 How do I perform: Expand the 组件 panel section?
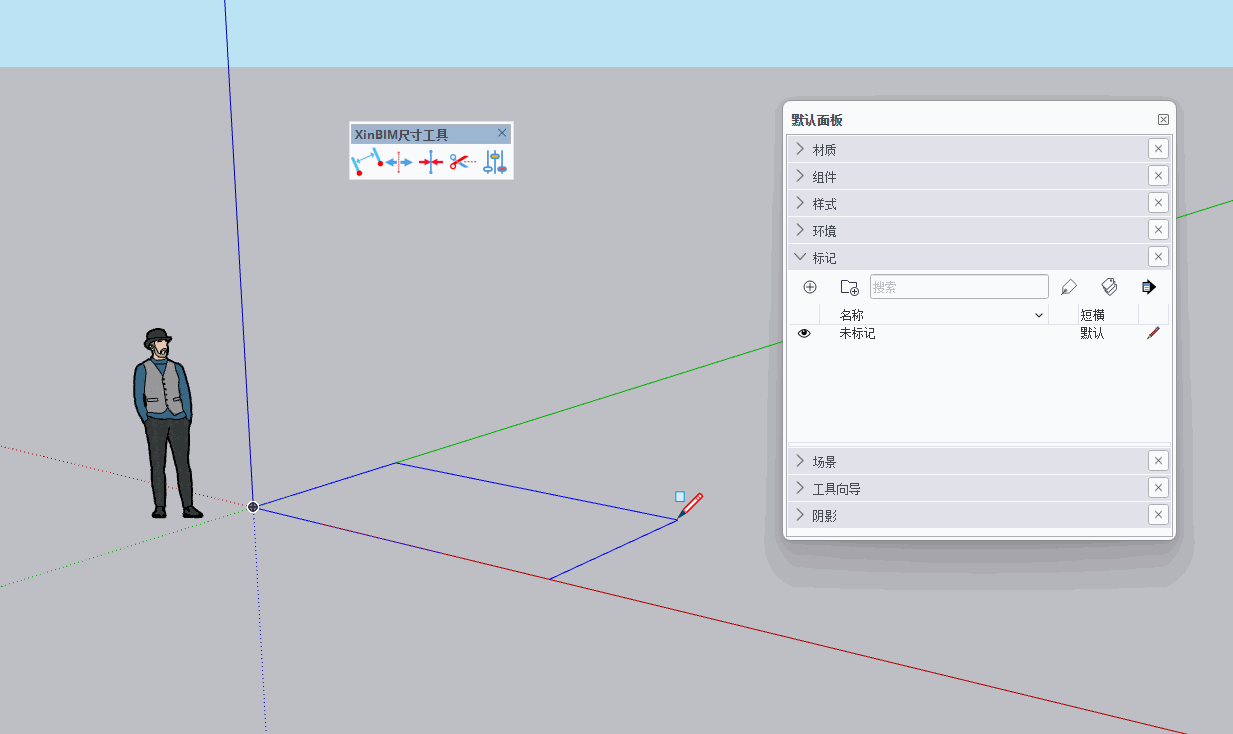point(825,177)
